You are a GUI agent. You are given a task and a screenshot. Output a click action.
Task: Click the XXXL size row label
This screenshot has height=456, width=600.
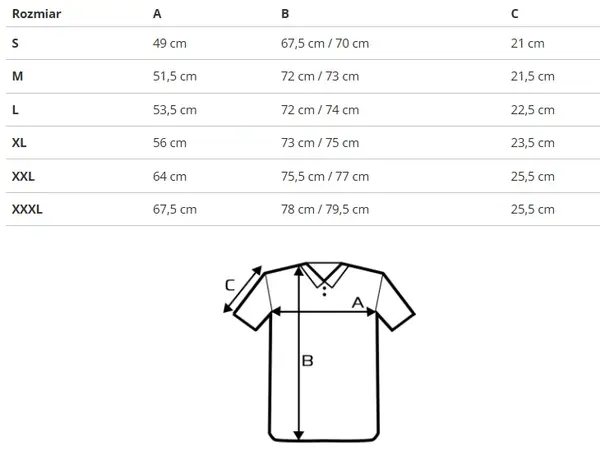(x=28, y=209)
